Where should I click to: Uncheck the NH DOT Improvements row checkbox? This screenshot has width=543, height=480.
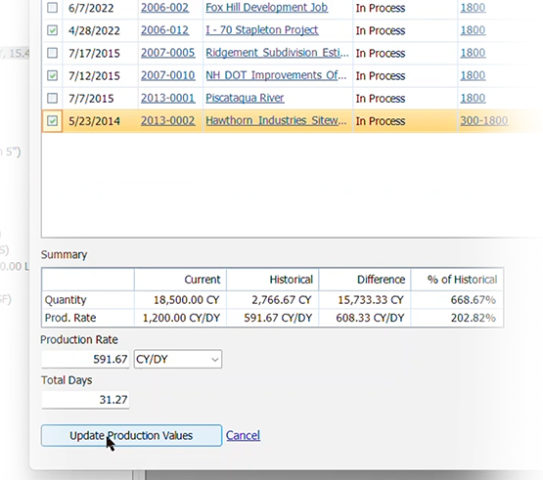coord(52,75)
